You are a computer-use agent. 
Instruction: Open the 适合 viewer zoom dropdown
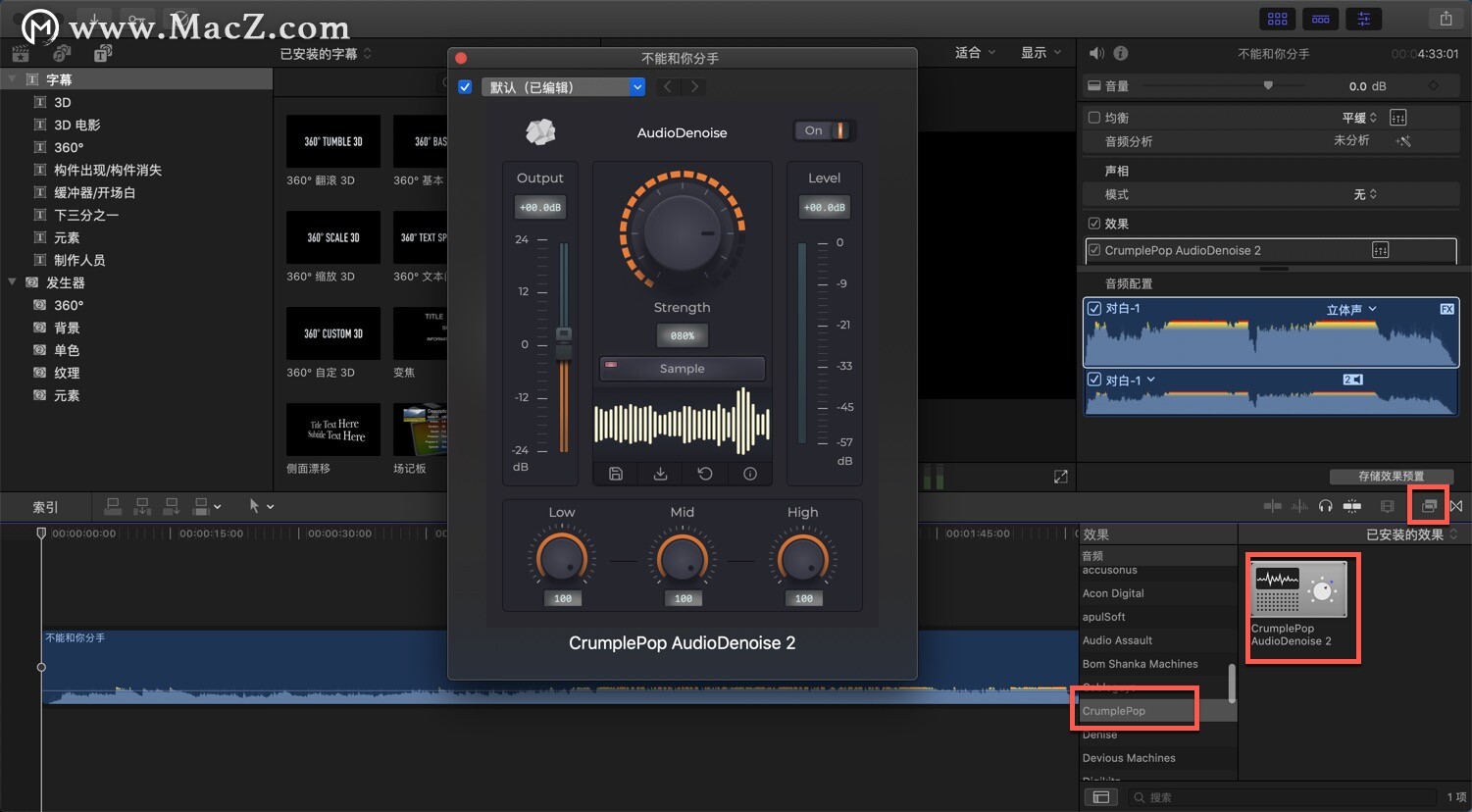pos(975,53)
